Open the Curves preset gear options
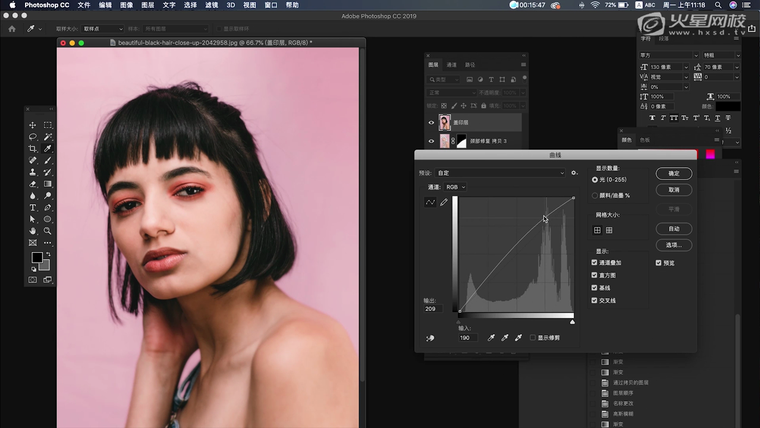 (574, 173)
